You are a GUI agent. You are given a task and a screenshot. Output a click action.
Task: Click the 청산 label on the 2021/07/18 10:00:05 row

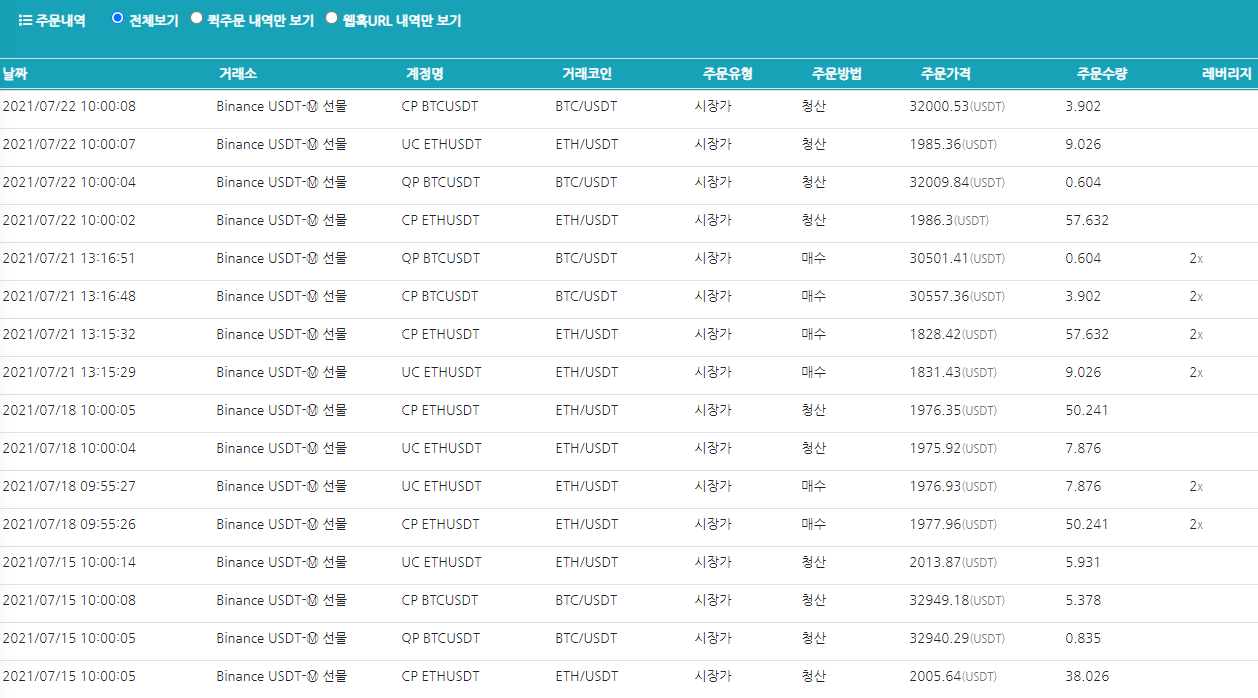coord(815,410)
